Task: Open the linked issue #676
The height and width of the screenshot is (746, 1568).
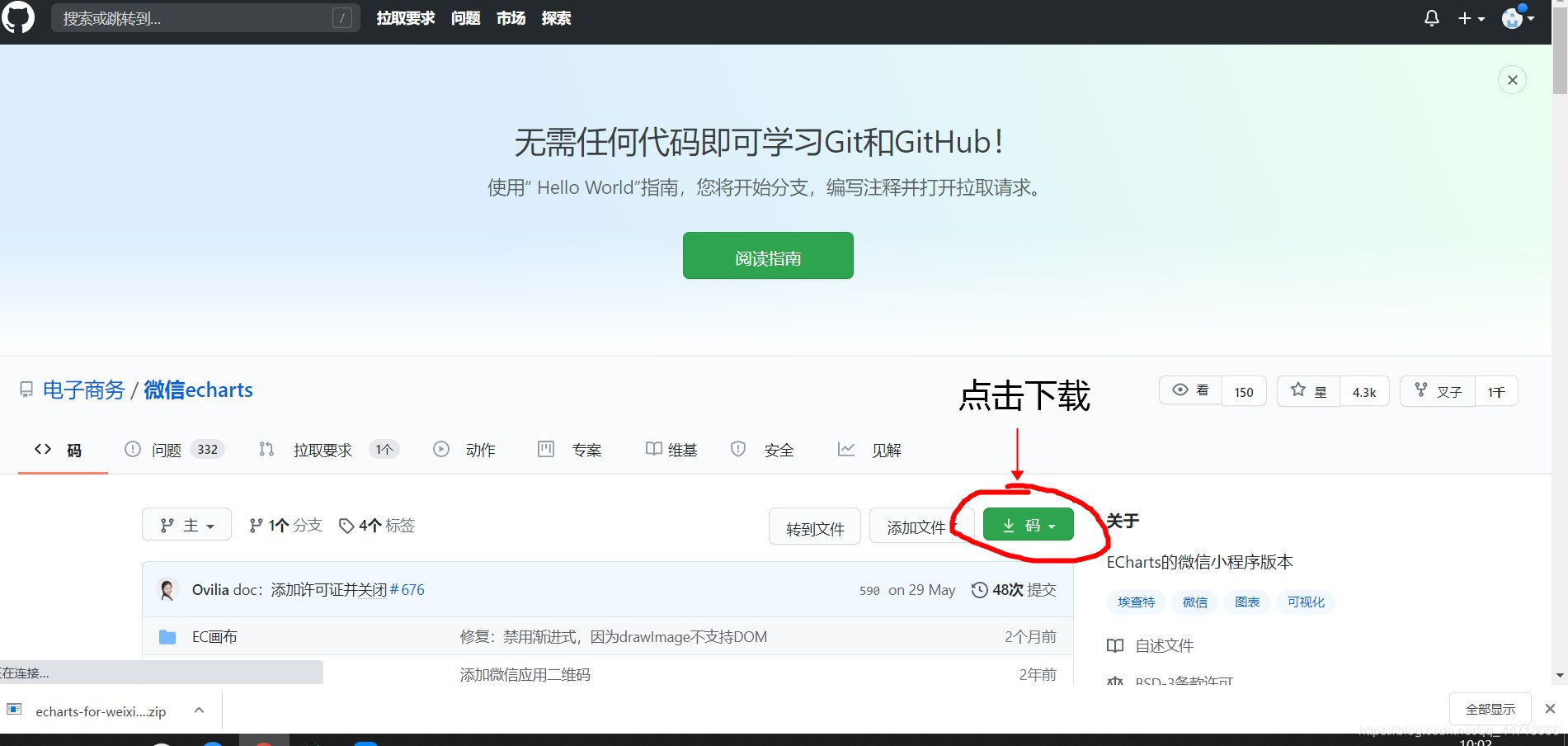Action: click(407, 589)
